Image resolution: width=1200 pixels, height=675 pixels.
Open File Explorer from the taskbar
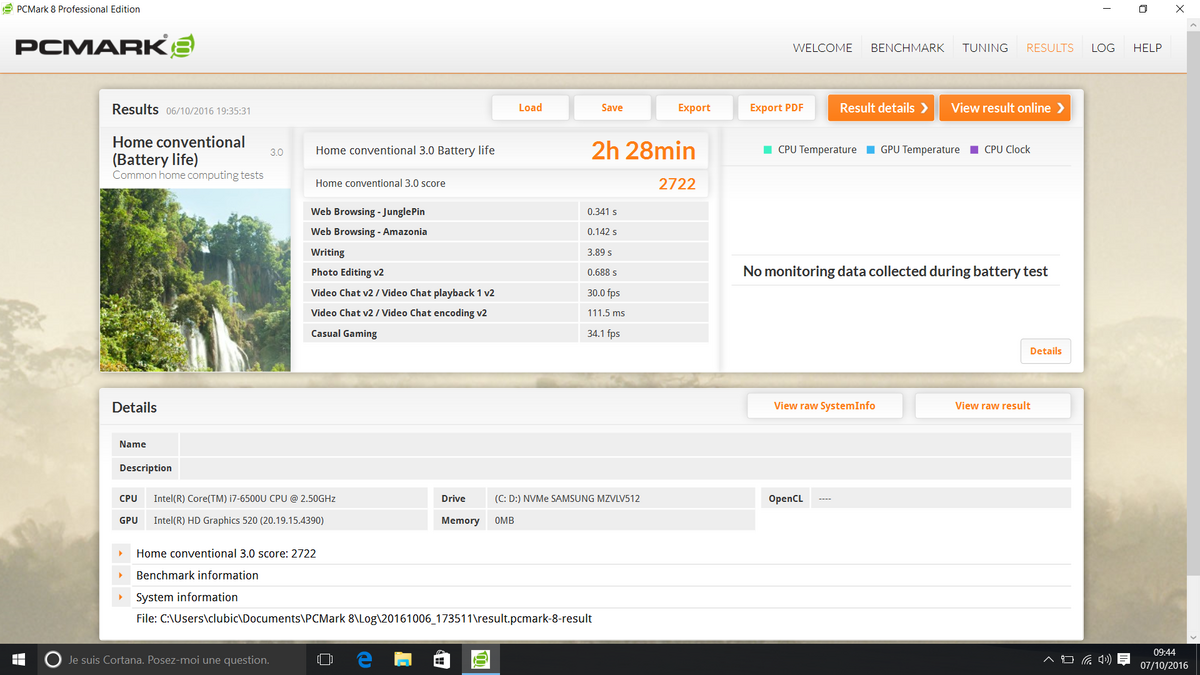[403, 660]
